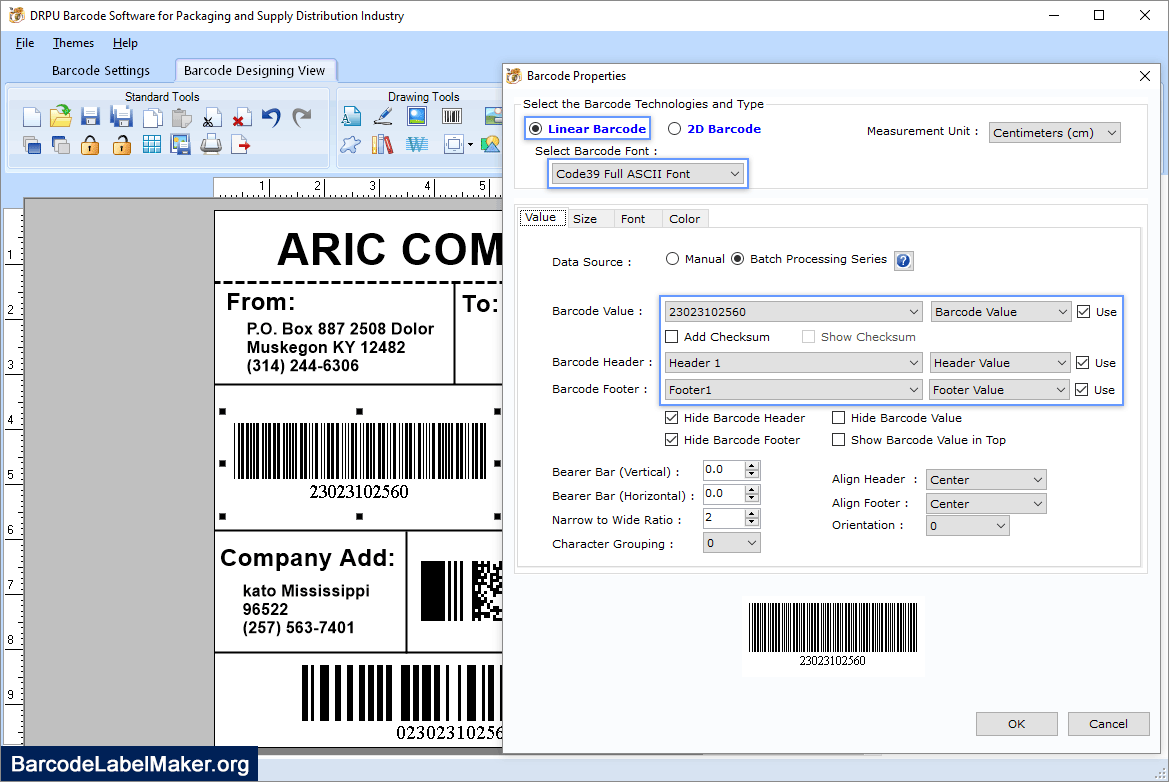Open the Align Header dropdown
Viewport: 1169px width, 782px height.
tap(986, 480)
